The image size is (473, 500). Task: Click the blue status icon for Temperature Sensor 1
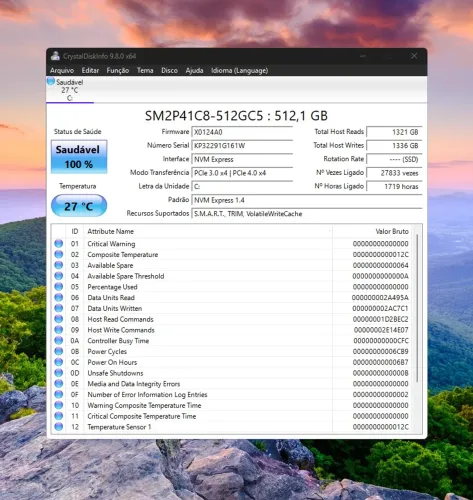59,427
